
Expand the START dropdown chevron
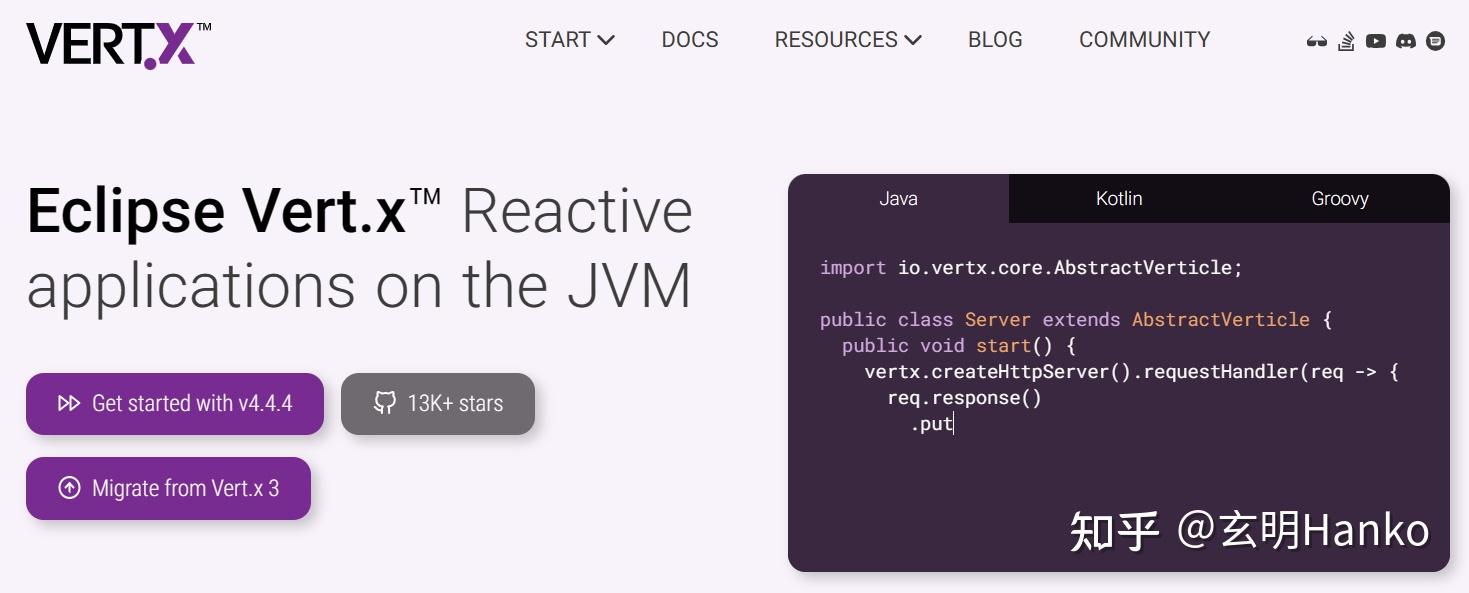(x=606, y=40)
